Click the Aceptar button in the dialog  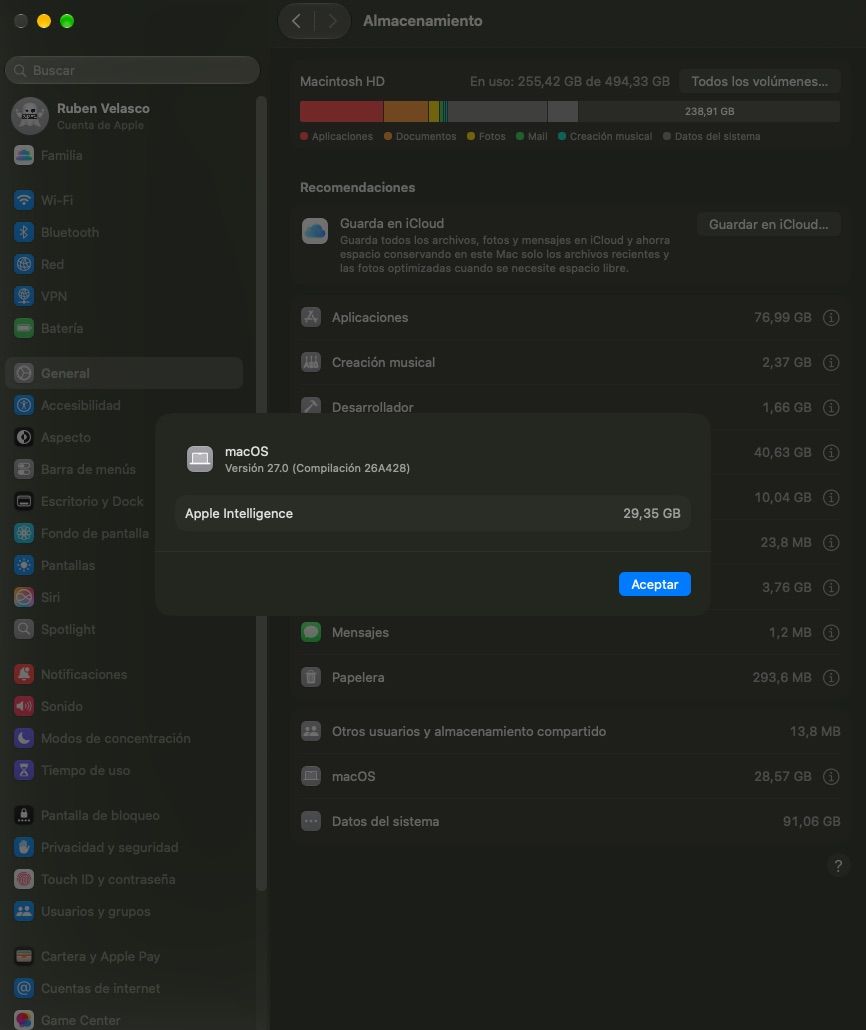[x=654, y=584]
